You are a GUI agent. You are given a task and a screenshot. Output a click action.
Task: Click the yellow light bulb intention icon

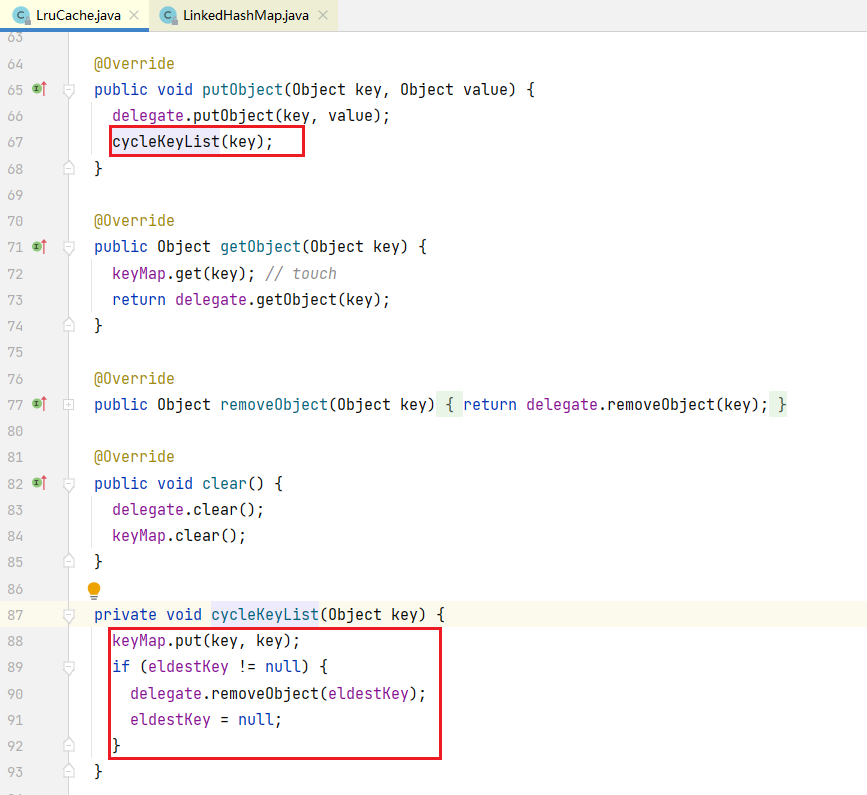tap(94, 590)
